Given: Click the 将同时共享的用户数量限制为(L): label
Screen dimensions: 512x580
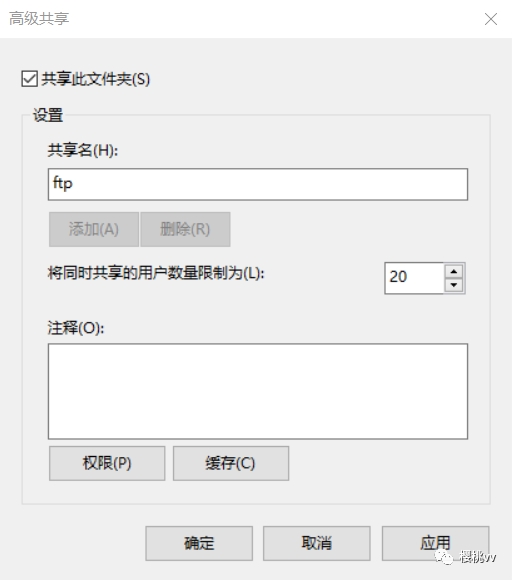Looking at the screenshot, I should click(156, 273).
